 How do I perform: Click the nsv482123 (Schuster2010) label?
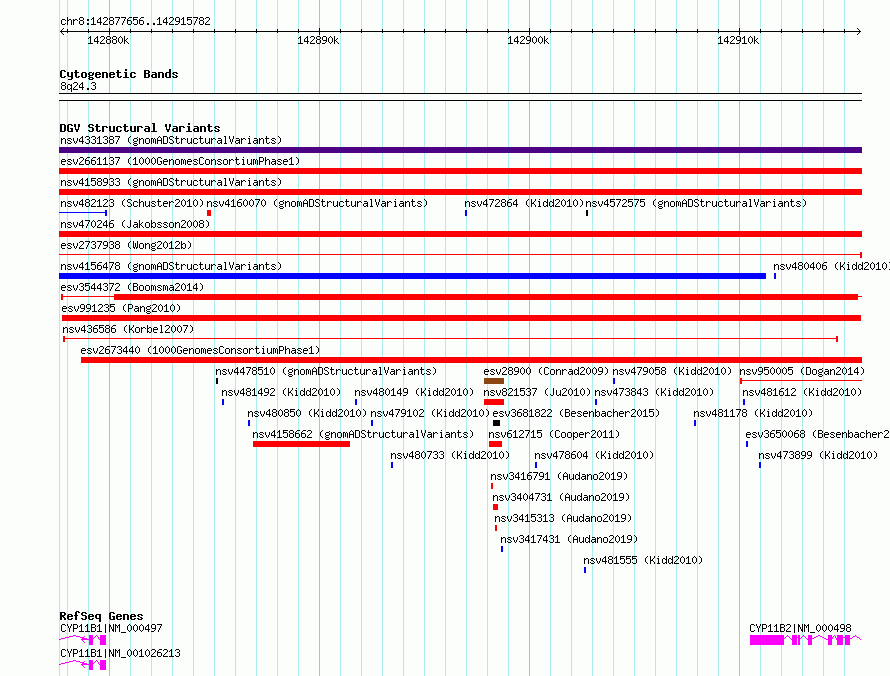pyautogui.click(x=132, y=203)
